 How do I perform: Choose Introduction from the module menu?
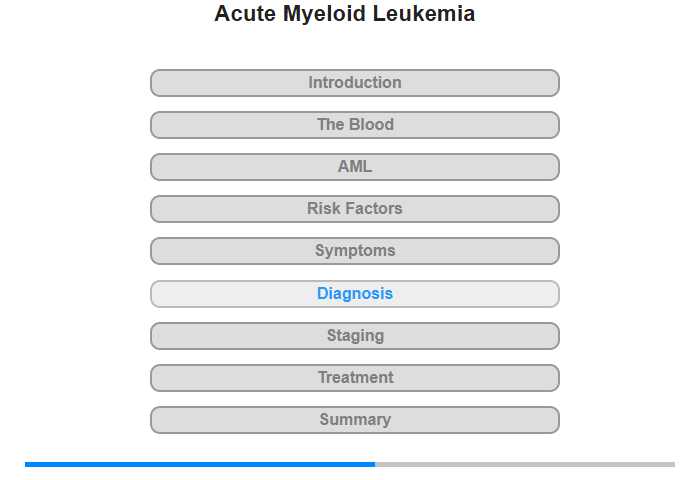point(355,83)
